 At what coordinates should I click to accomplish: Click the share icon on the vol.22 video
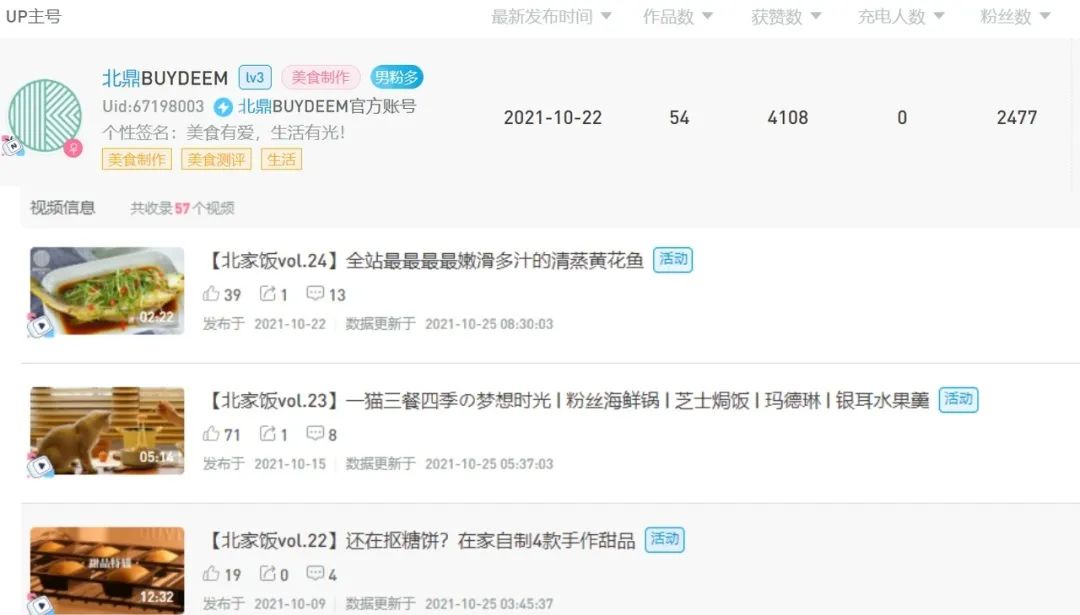(x=267, y=573)
